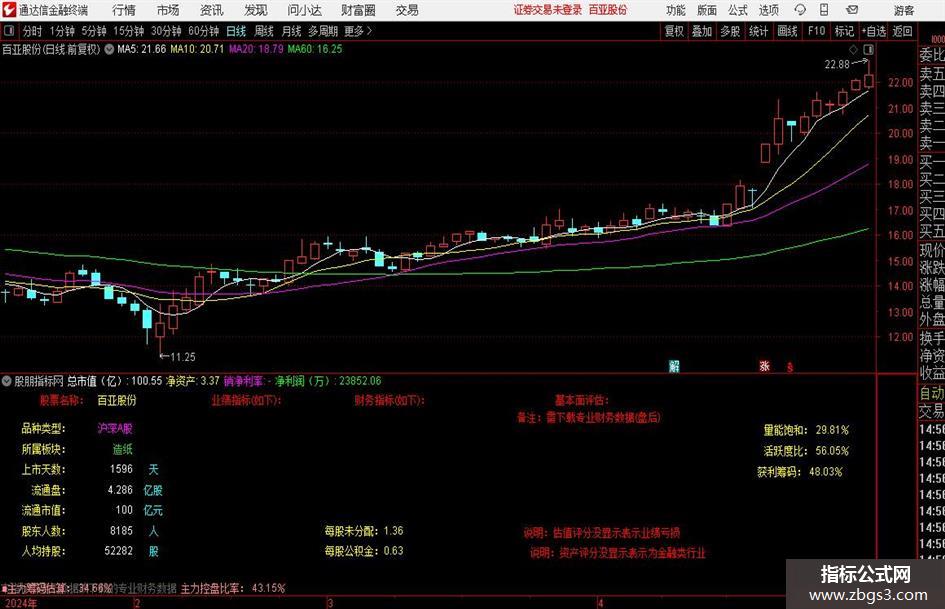Click the 股东人数 8185 value

(121, 531)
